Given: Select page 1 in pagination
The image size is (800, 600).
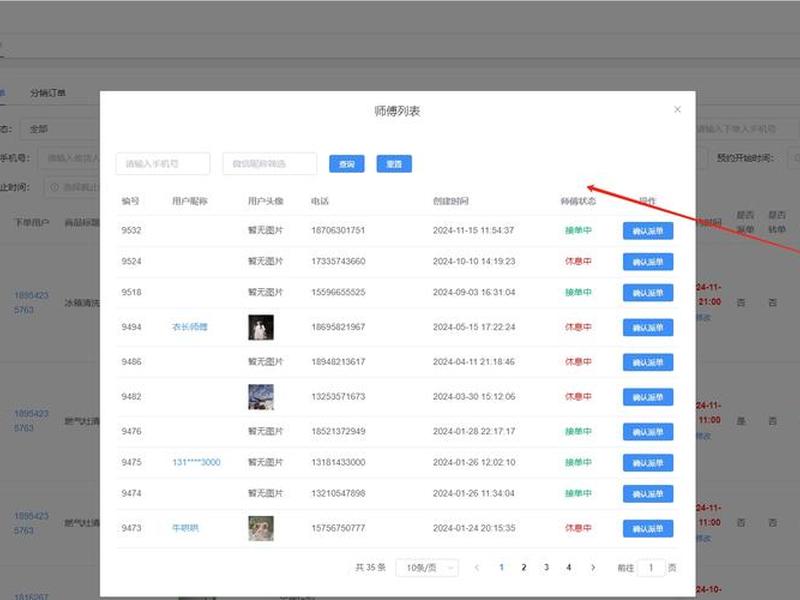Looking at the screenshot, I should 502,567.
